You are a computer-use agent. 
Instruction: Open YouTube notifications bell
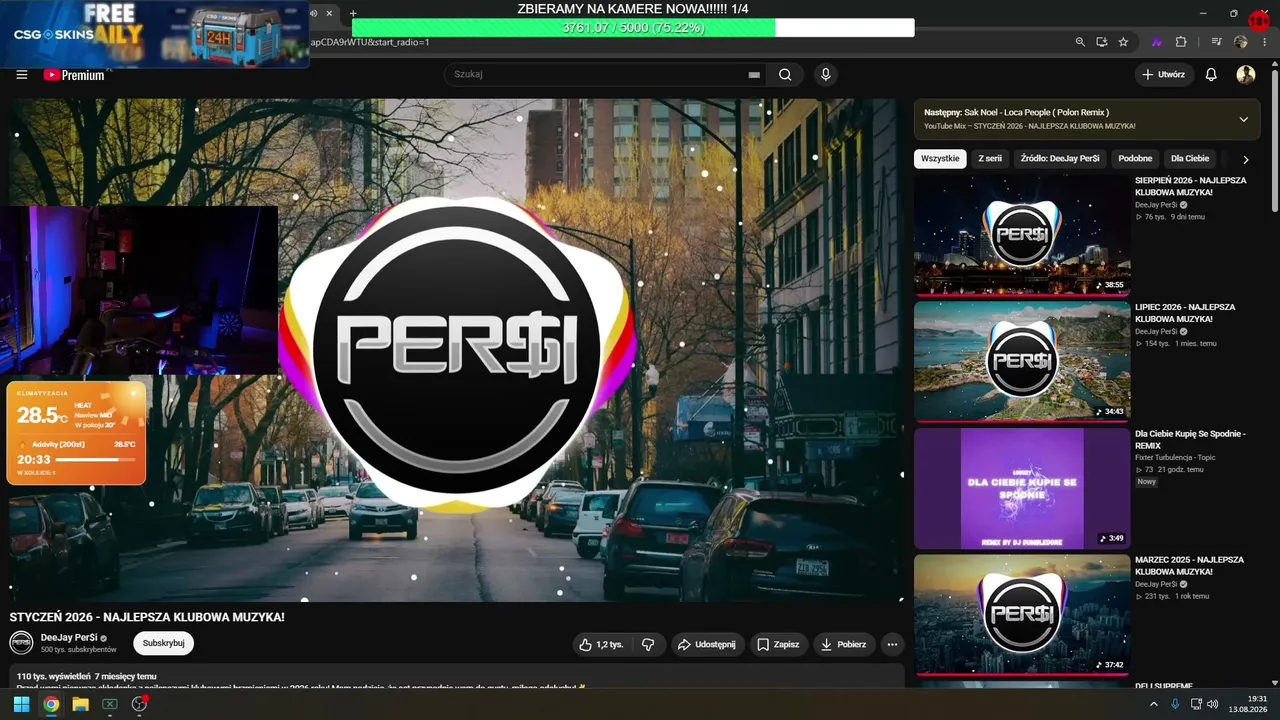(1211, 75)
